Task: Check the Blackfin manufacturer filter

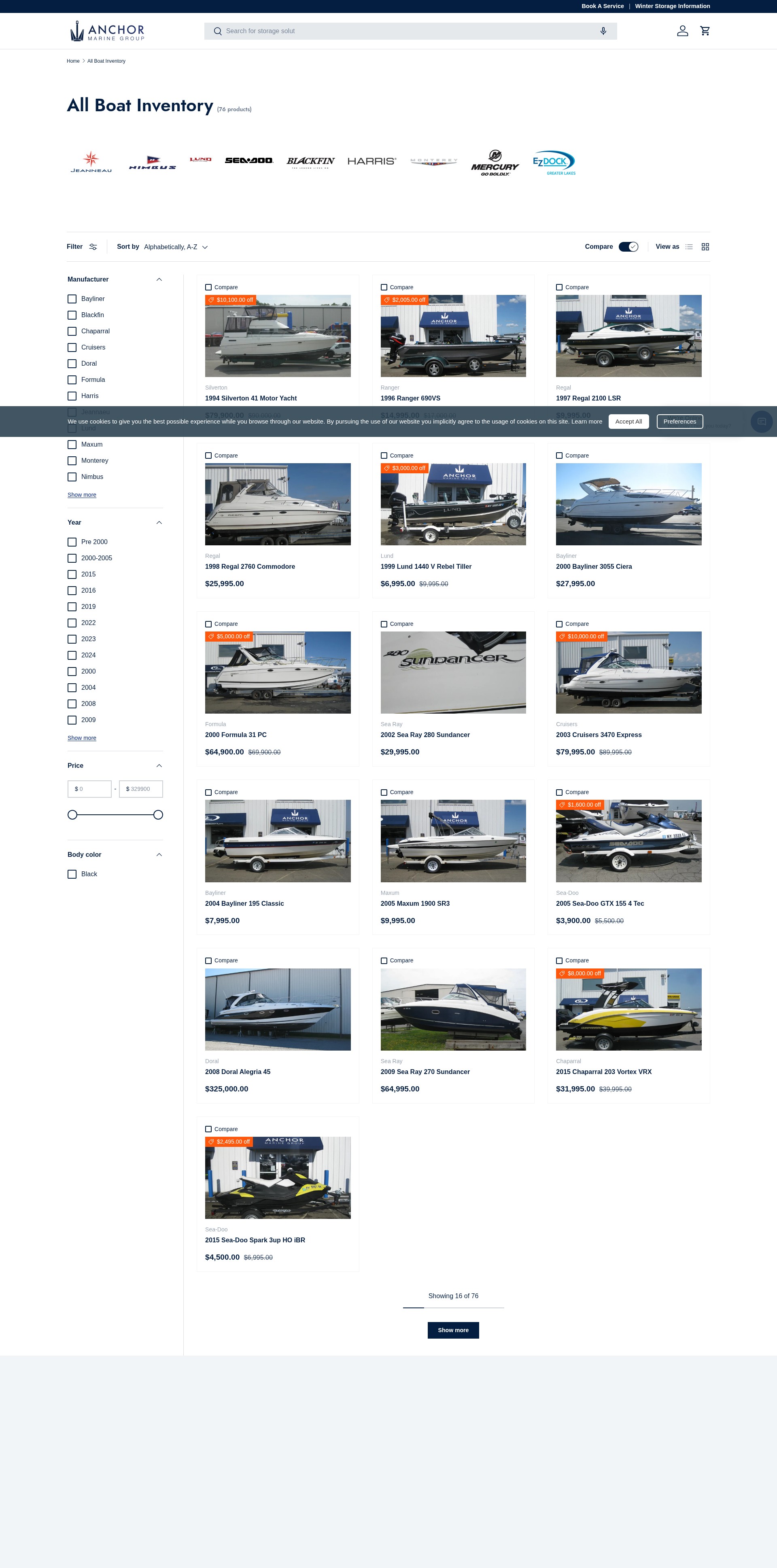Action: coord(72,315)
